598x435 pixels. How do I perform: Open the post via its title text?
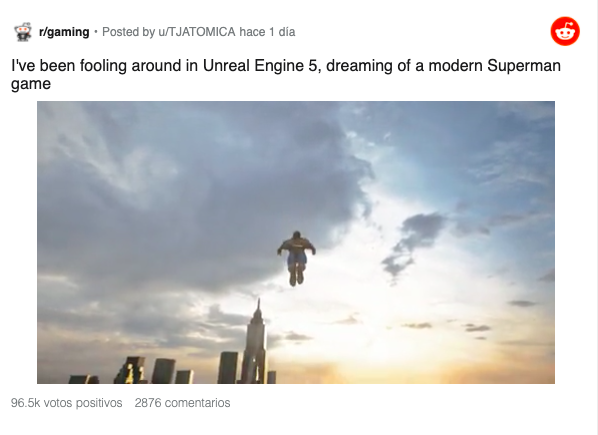coord(286,74)
